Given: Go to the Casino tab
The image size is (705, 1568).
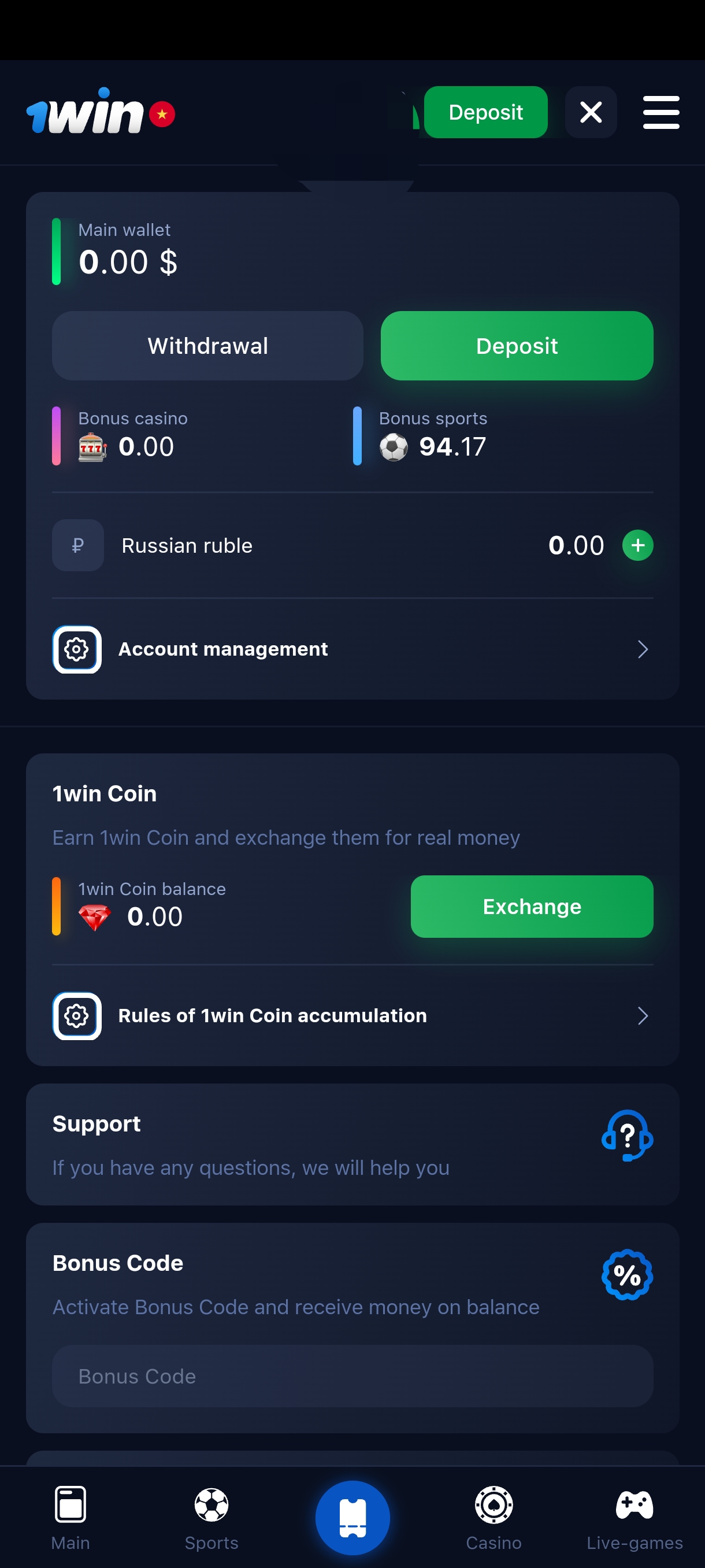Looking at the screenshot, I should (x=493, y=1517).
